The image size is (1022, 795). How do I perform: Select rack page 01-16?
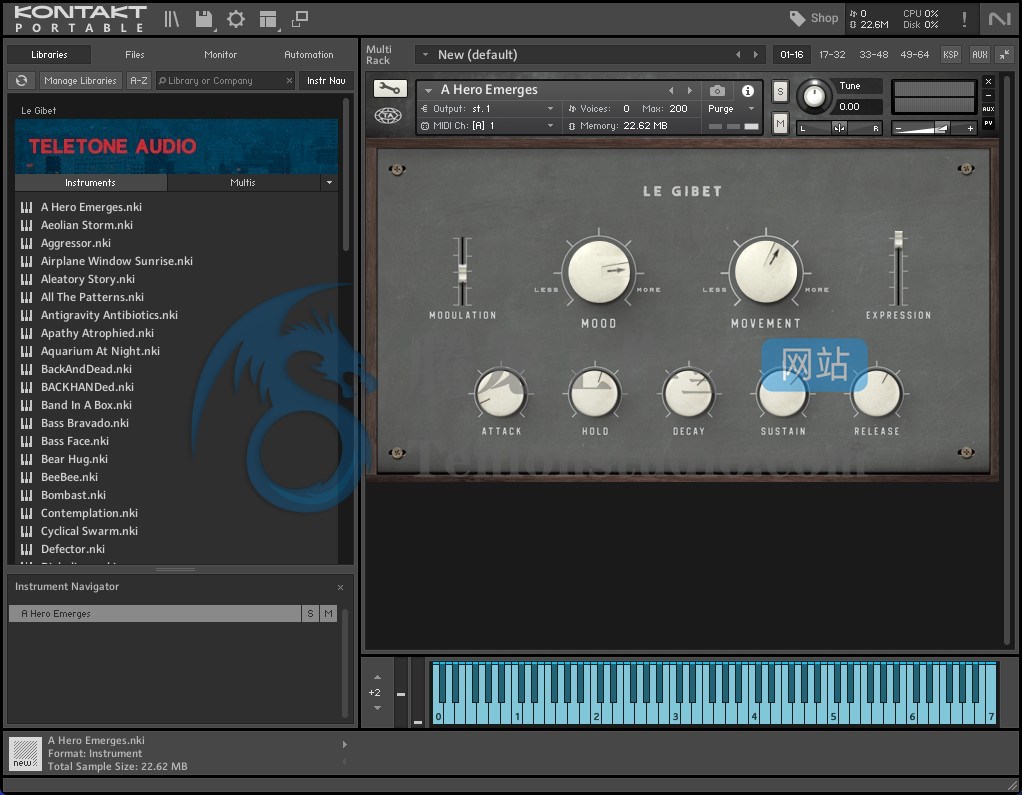pos(791,55)
